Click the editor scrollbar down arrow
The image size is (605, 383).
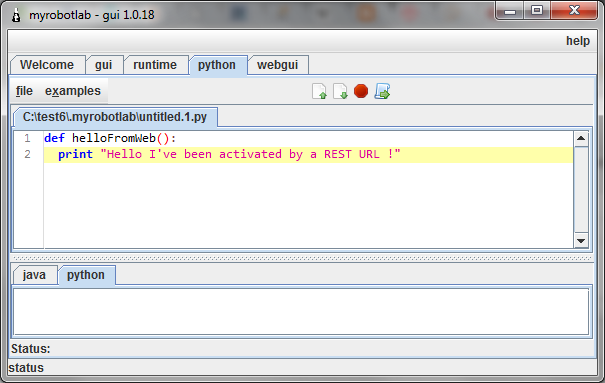581,241
